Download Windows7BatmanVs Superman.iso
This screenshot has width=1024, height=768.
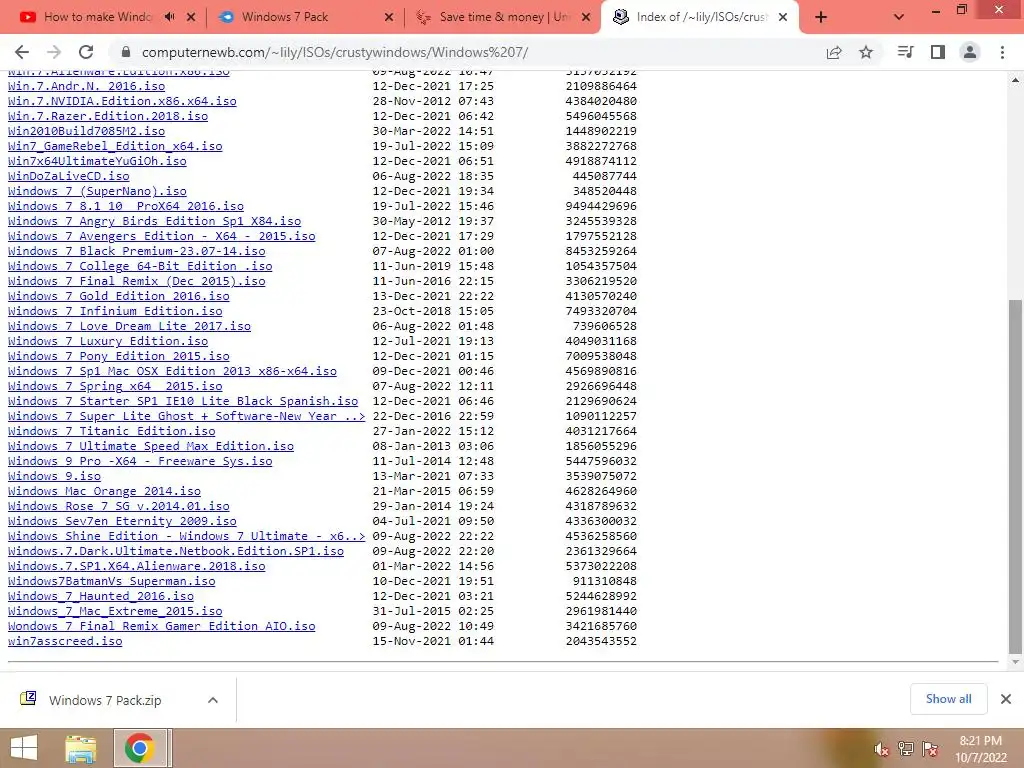[112, 582]
